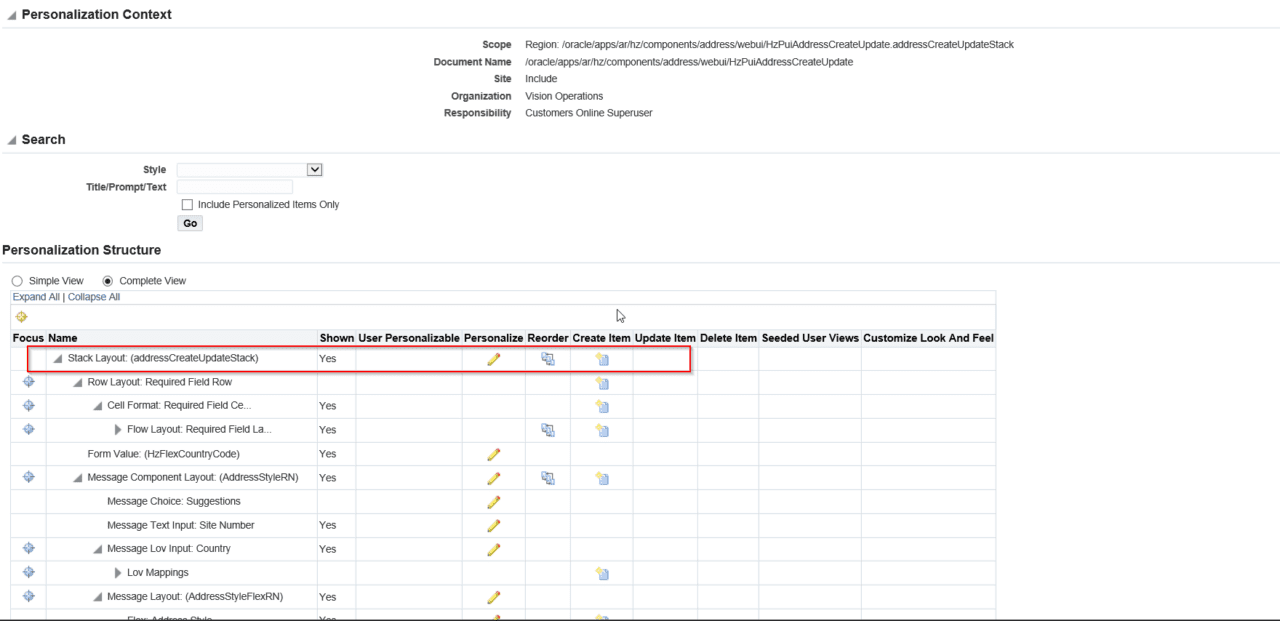Personalize Message Text Input: Site Number
Screen dimensions: 1280x621
[x=493, y=525]
